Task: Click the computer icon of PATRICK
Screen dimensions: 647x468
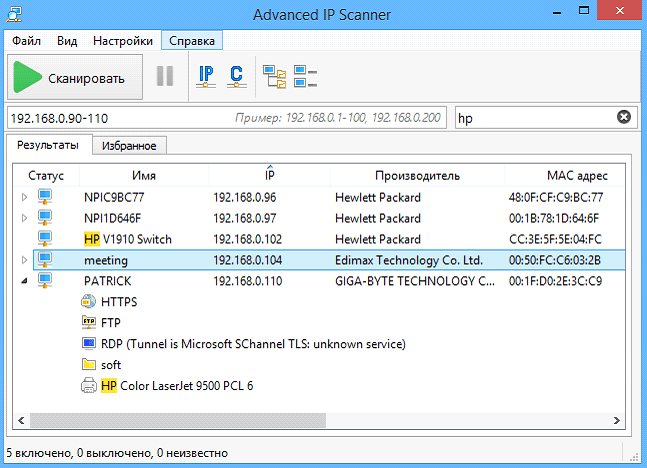Action: tap(45, 281)
